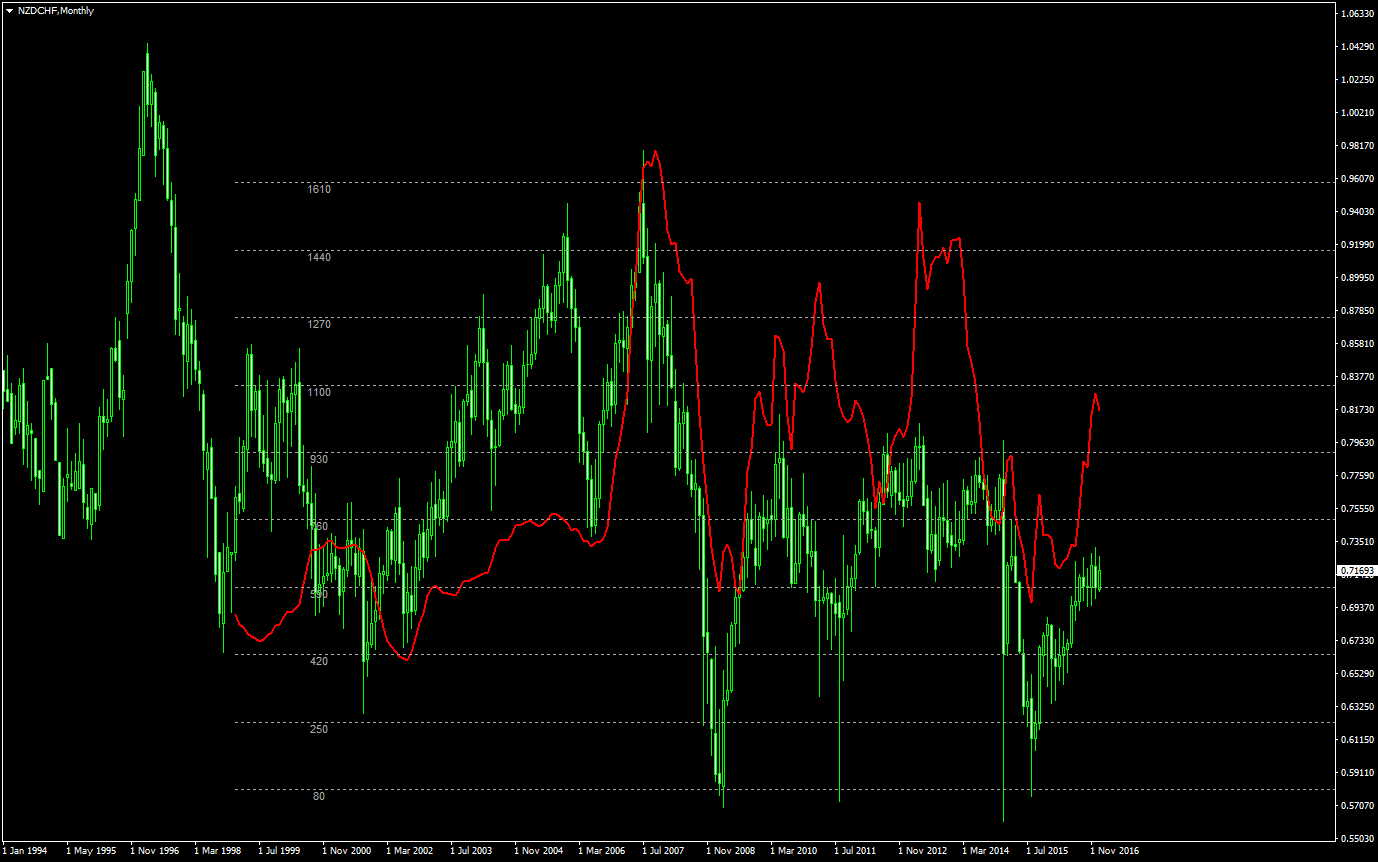
Task: Click the 0.85810 price scale value
Action: click(1357, 344)
